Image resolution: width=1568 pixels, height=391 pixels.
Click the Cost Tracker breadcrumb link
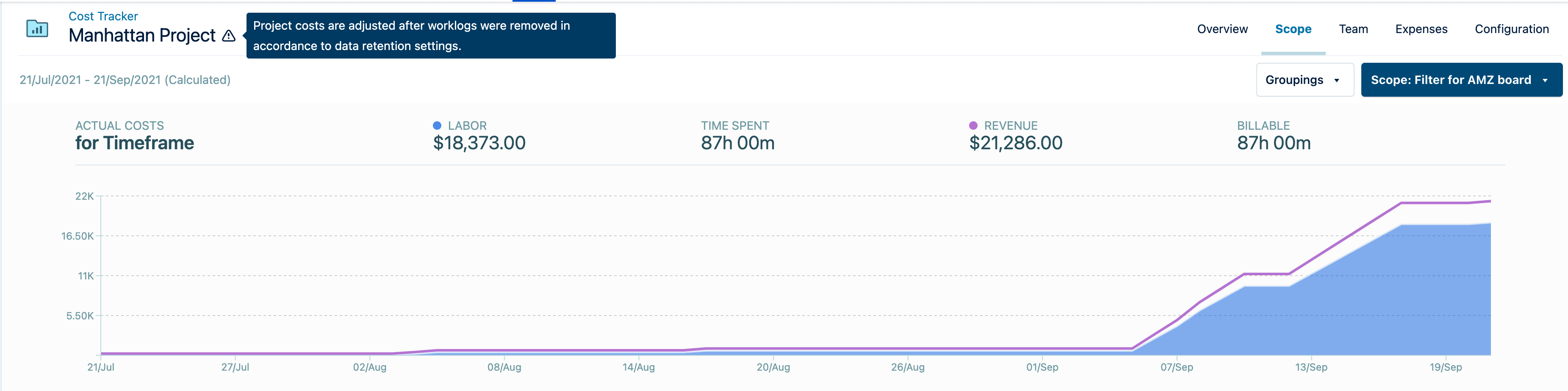point(103,17)
